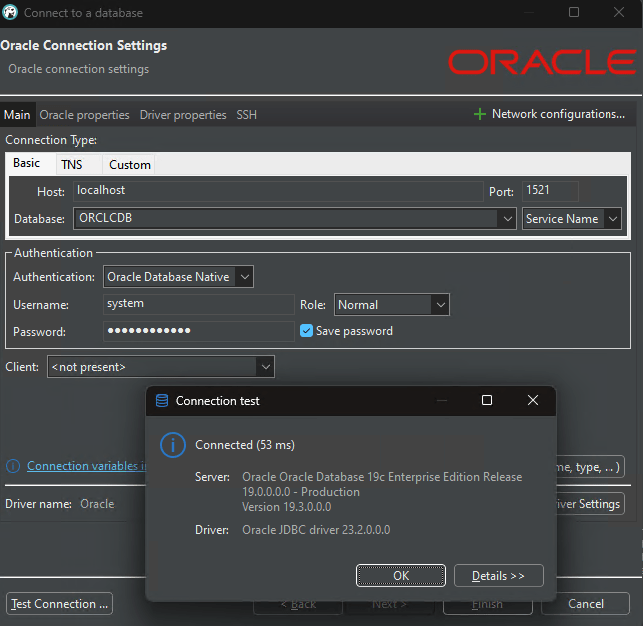Open the Network configurations link

point(559,114)
